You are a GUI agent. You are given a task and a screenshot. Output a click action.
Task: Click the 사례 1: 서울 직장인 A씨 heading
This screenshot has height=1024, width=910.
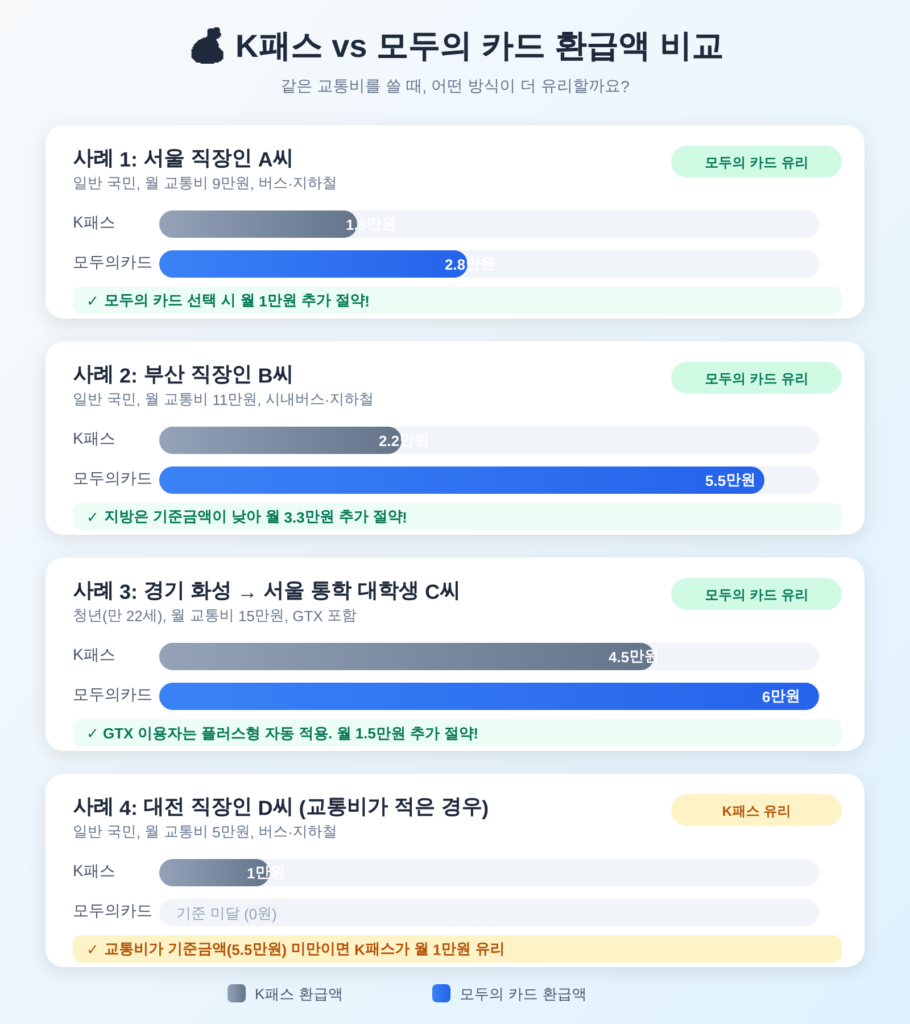(182, 158)
